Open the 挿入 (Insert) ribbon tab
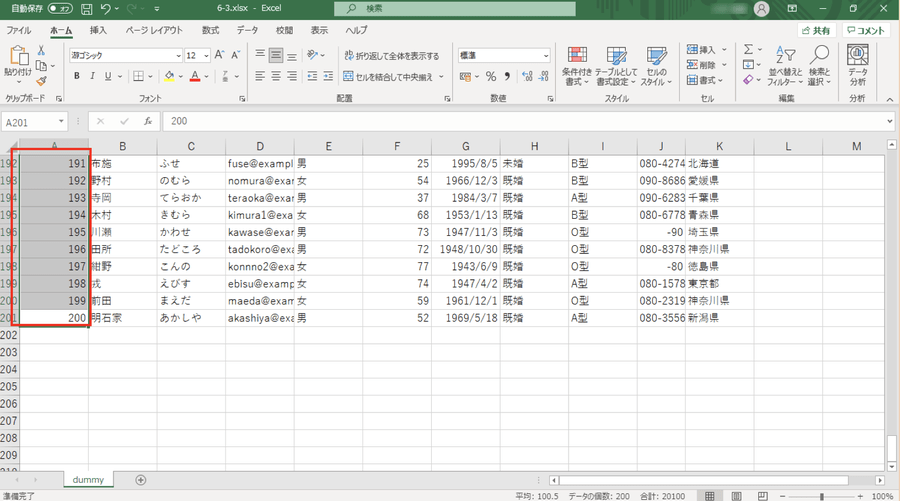The width and height of the screenshot is (900, 501). 98,31
